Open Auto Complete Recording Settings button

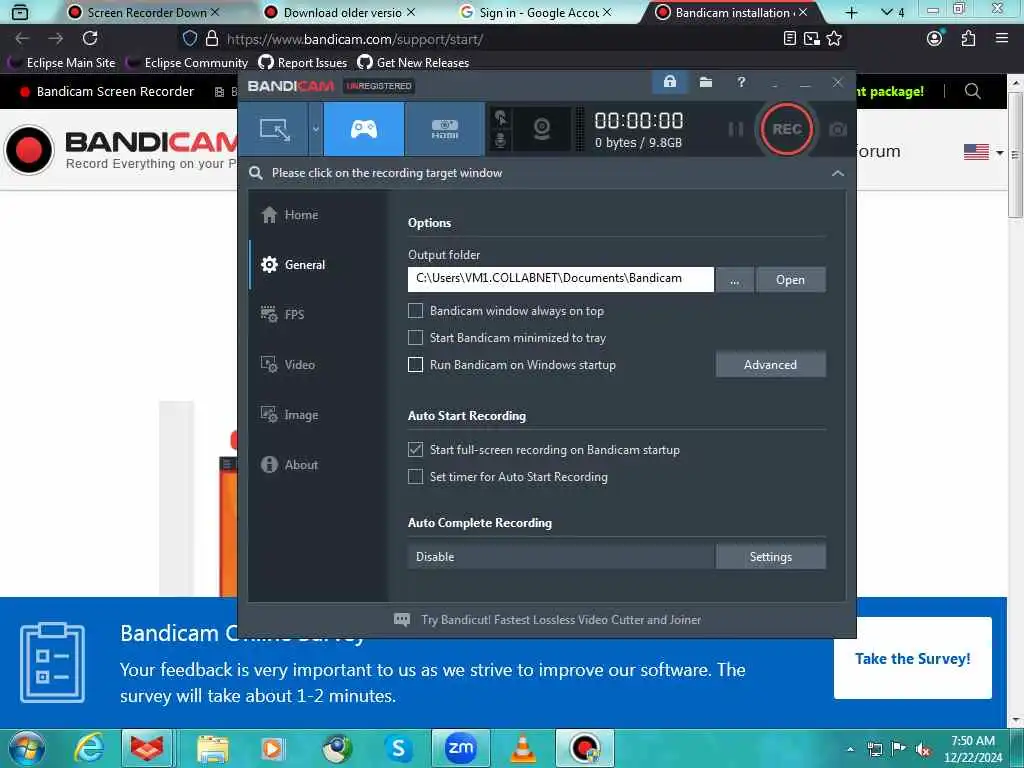(771, 556)
